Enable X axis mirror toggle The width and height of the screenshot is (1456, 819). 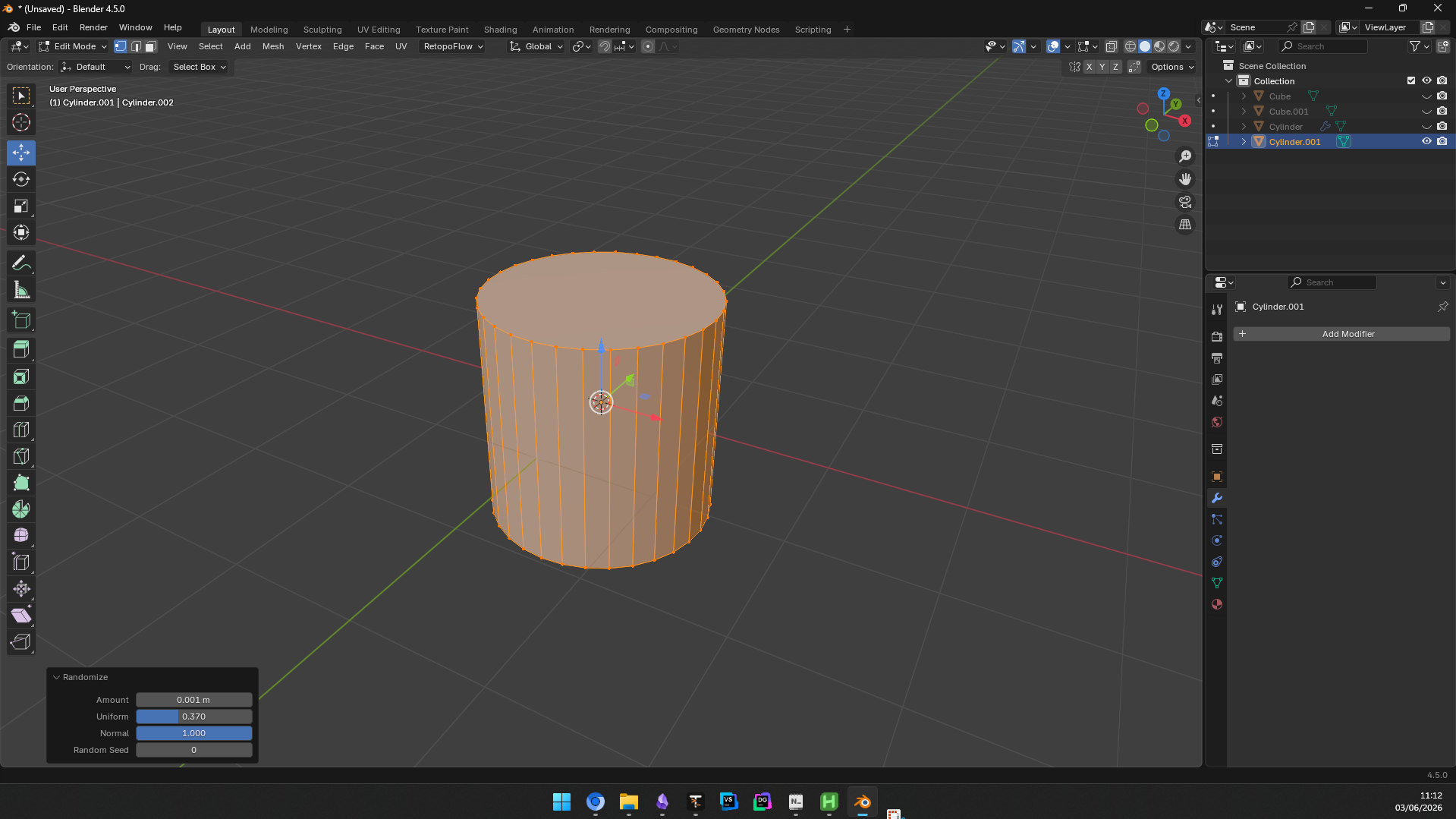(x=1089, y=67)
